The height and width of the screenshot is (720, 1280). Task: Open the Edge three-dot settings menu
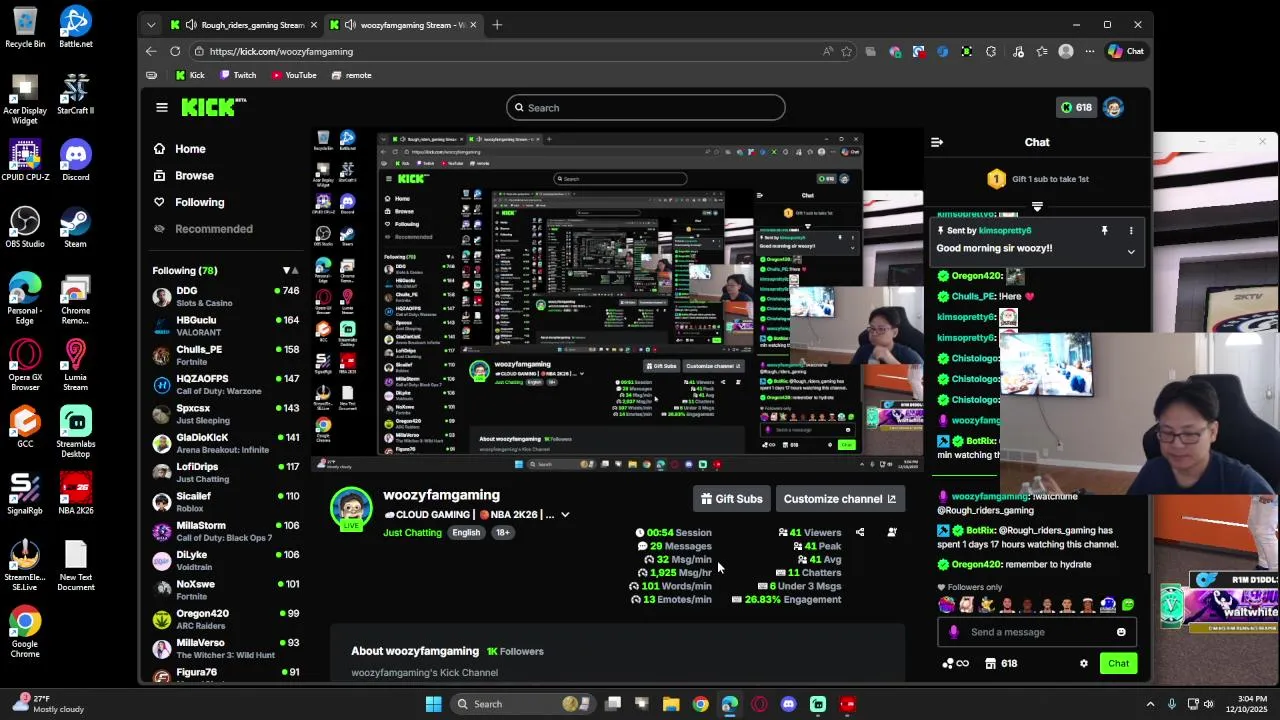click(x=1089, y=52)
